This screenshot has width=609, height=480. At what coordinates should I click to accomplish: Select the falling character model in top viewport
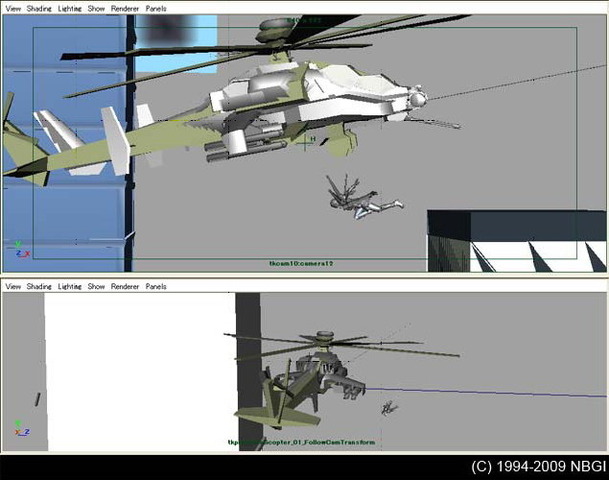click(x=360, y=198)
